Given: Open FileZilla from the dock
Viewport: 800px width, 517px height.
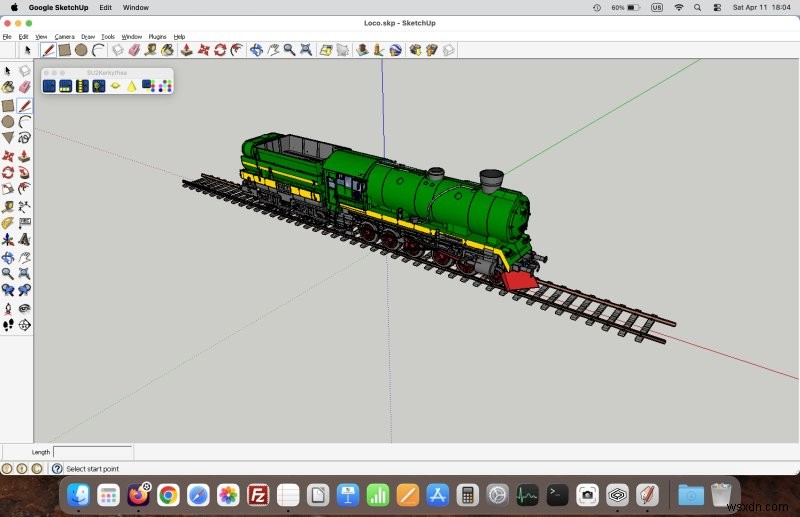Looking at the screenshot, I should pos(258,495).
